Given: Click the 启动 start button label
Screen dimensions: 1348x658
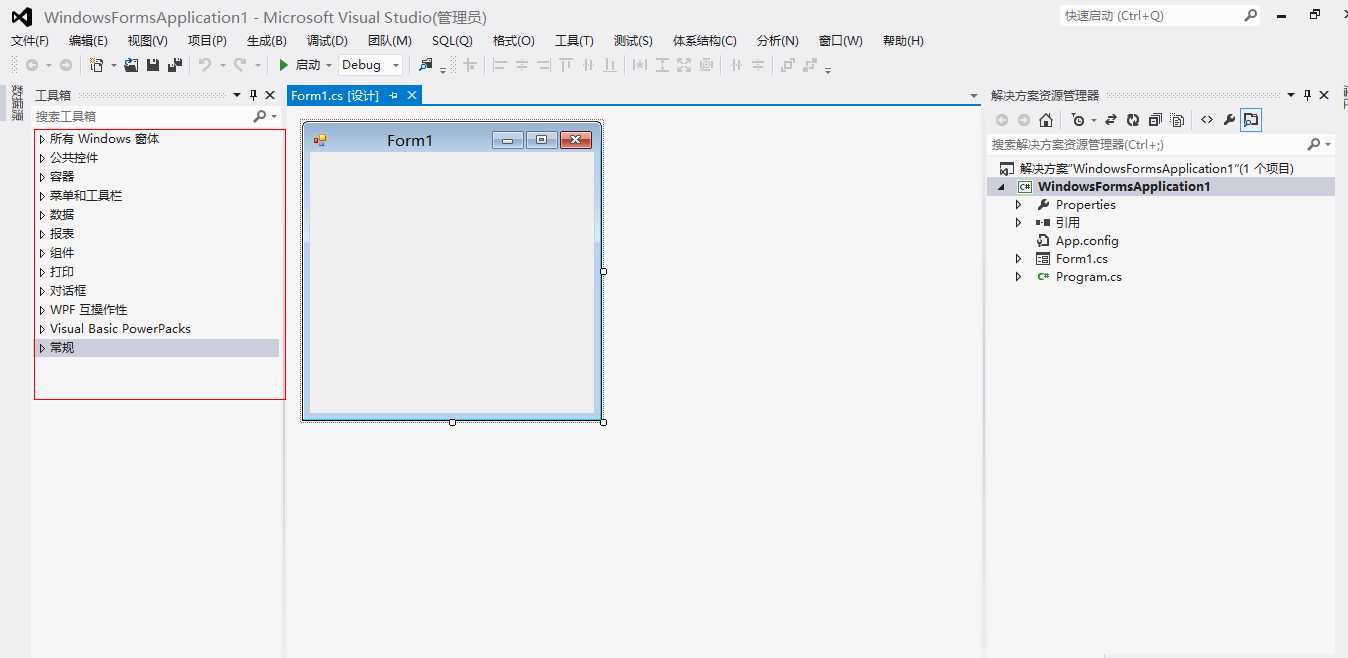Looking at the screenshot, I should tap(308, 65).
